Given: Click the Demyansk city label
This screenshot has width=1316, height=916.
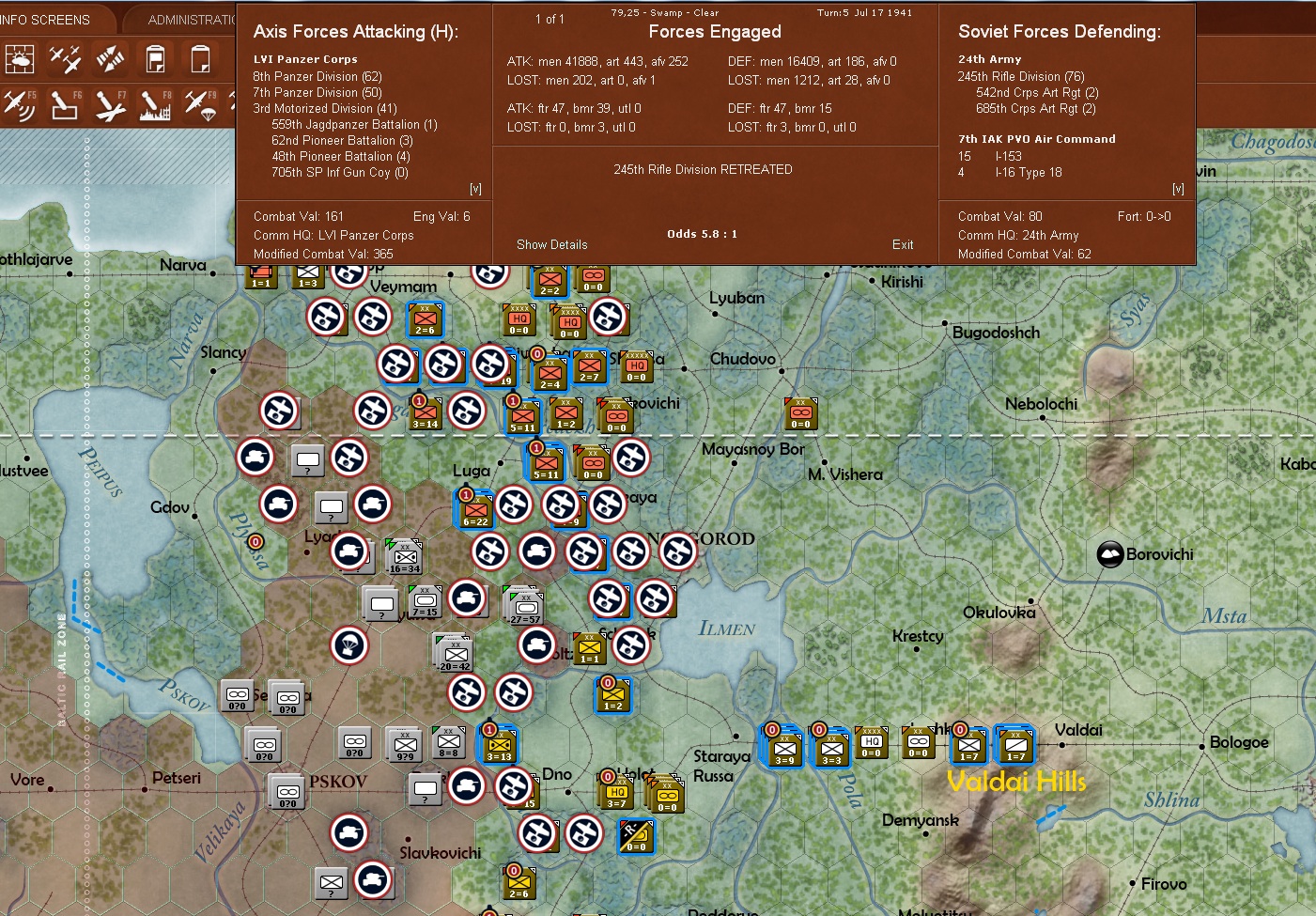Looking at the screenshot, I should click(921, 820).
